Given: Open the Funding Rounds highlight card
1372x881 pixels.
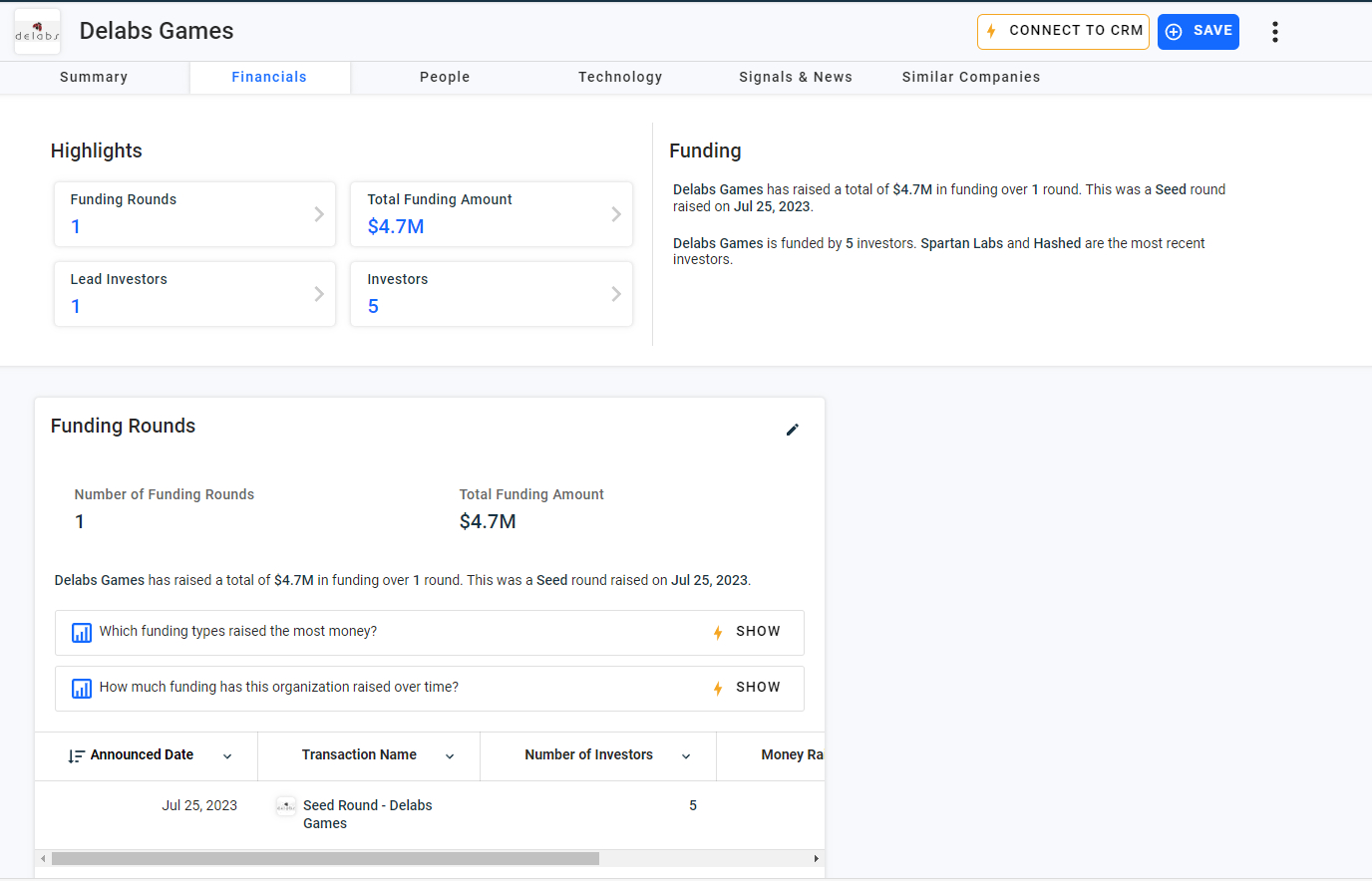Looking at the screenshot, I should point(194,213).
